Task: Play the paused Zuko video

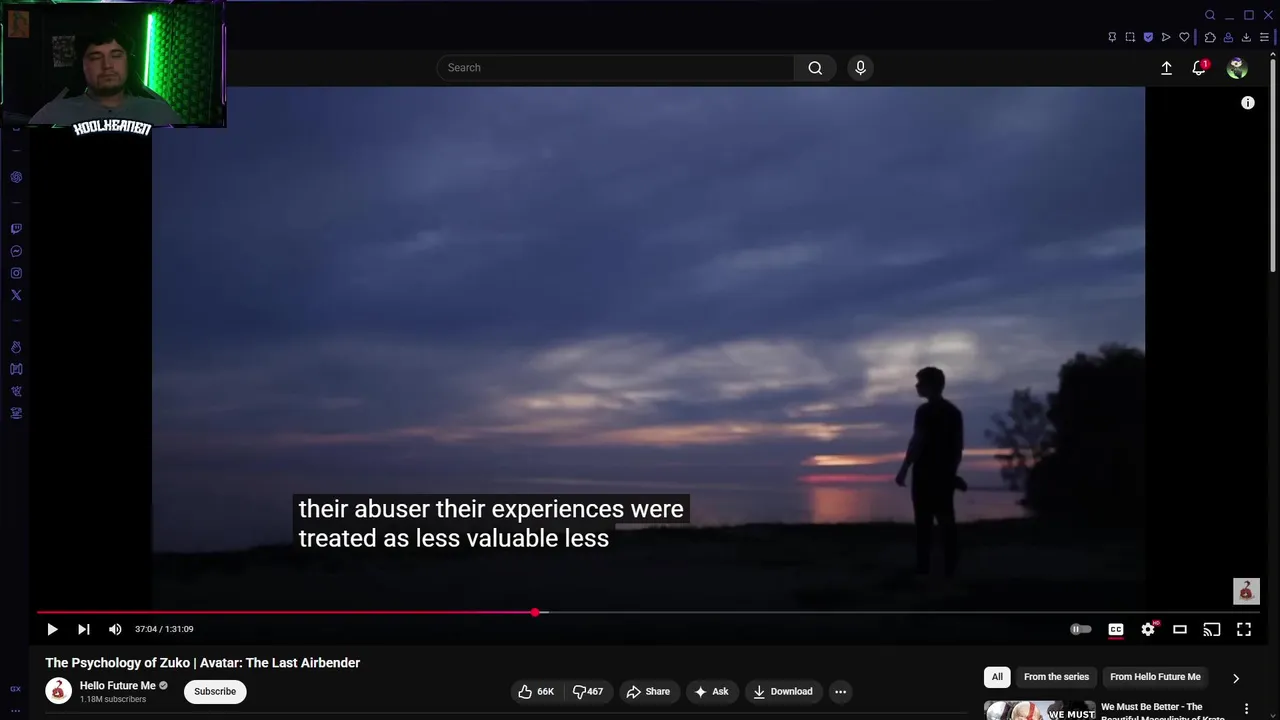Action: click(52, 629)
